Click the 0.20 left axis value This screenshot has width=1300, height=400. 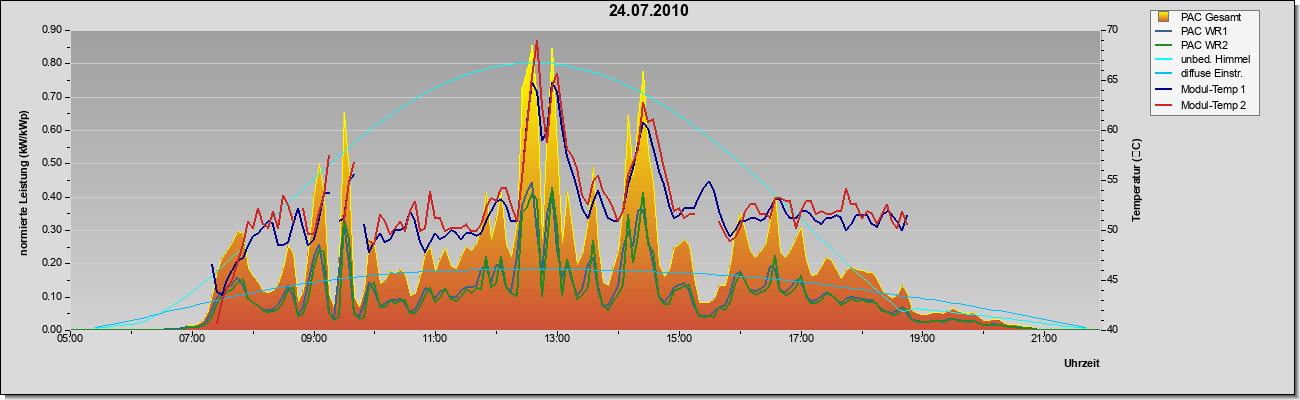tap(52, 263)
